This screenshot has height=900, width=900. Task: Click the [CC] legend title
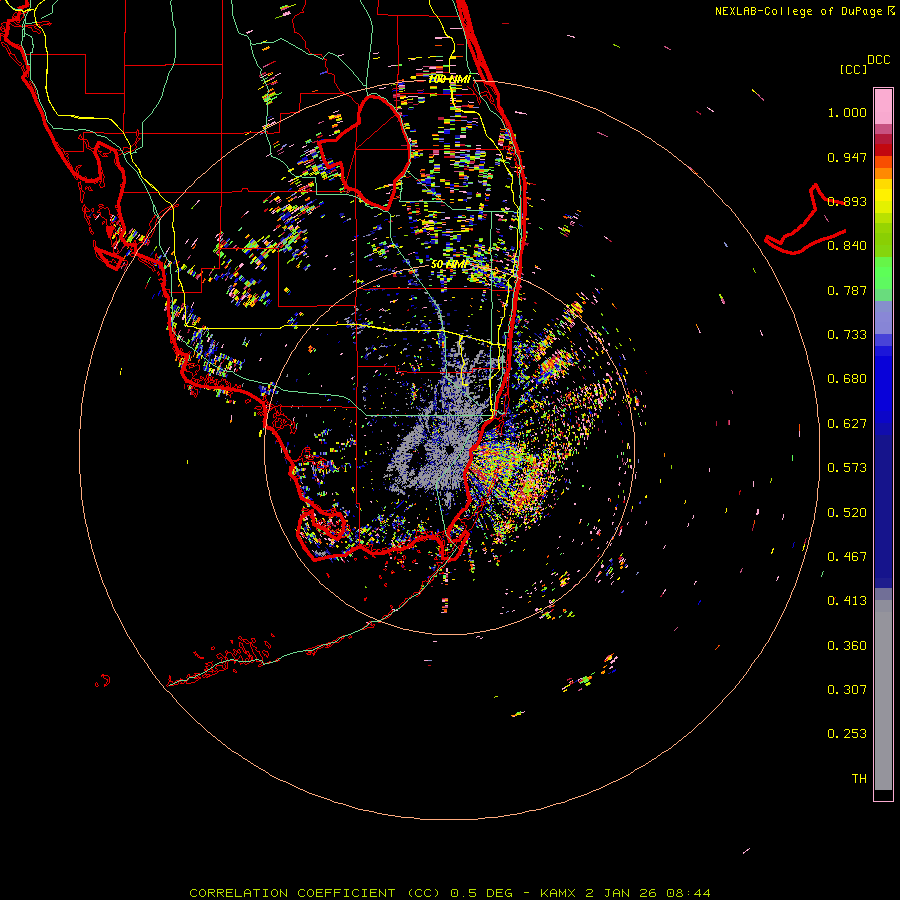[x=853, y=69]
